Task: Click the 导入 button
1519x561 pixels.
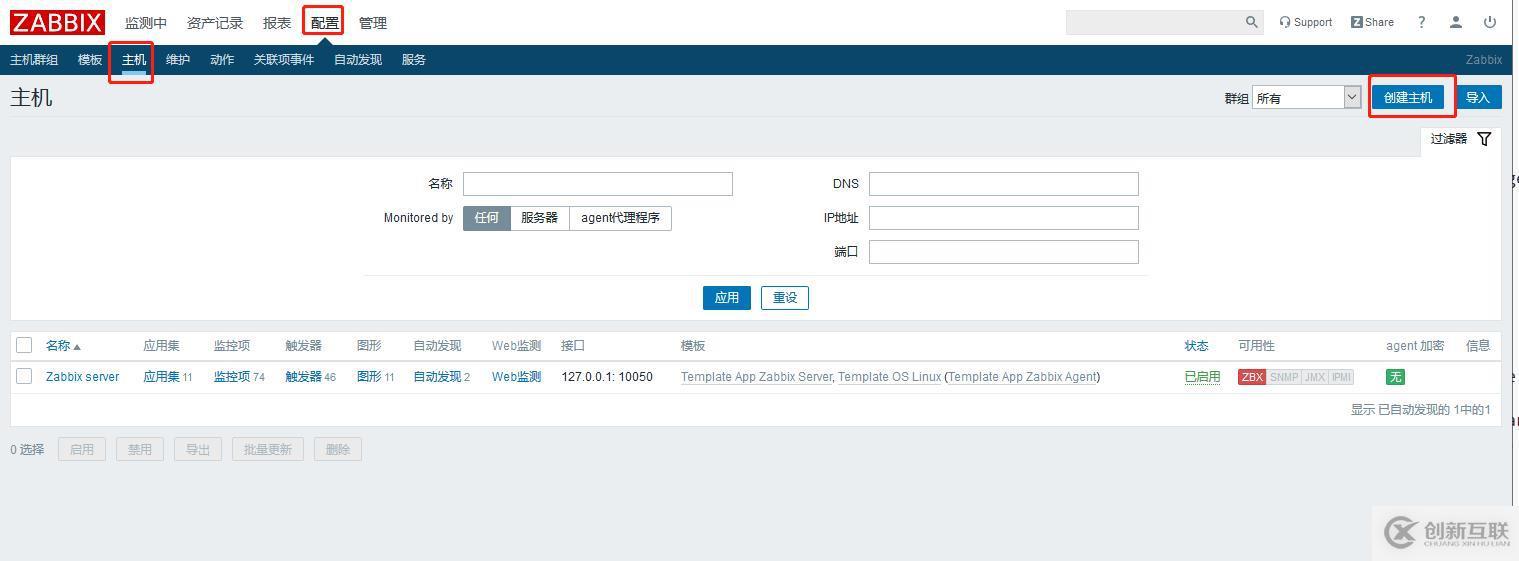Action: (x=1478, y=98)
